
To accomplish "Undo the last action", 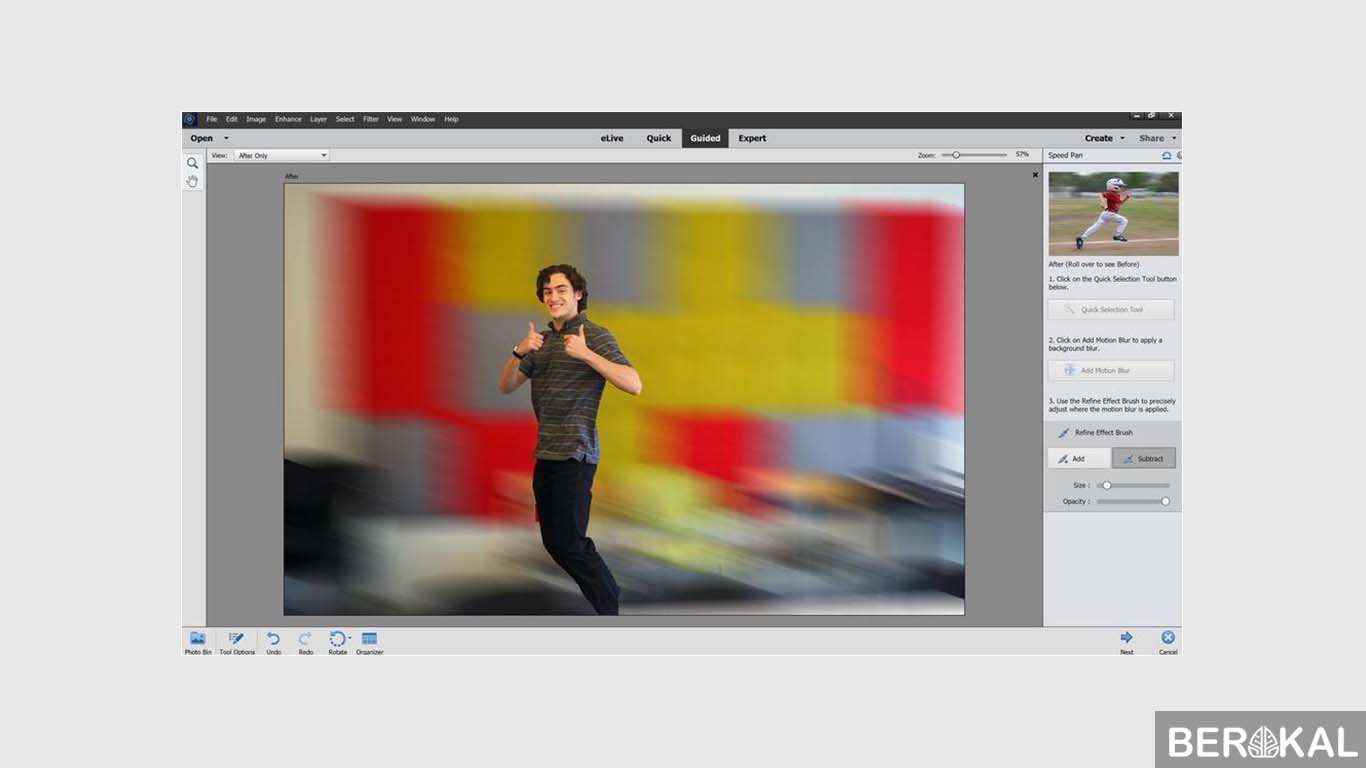I will [273, 641].
